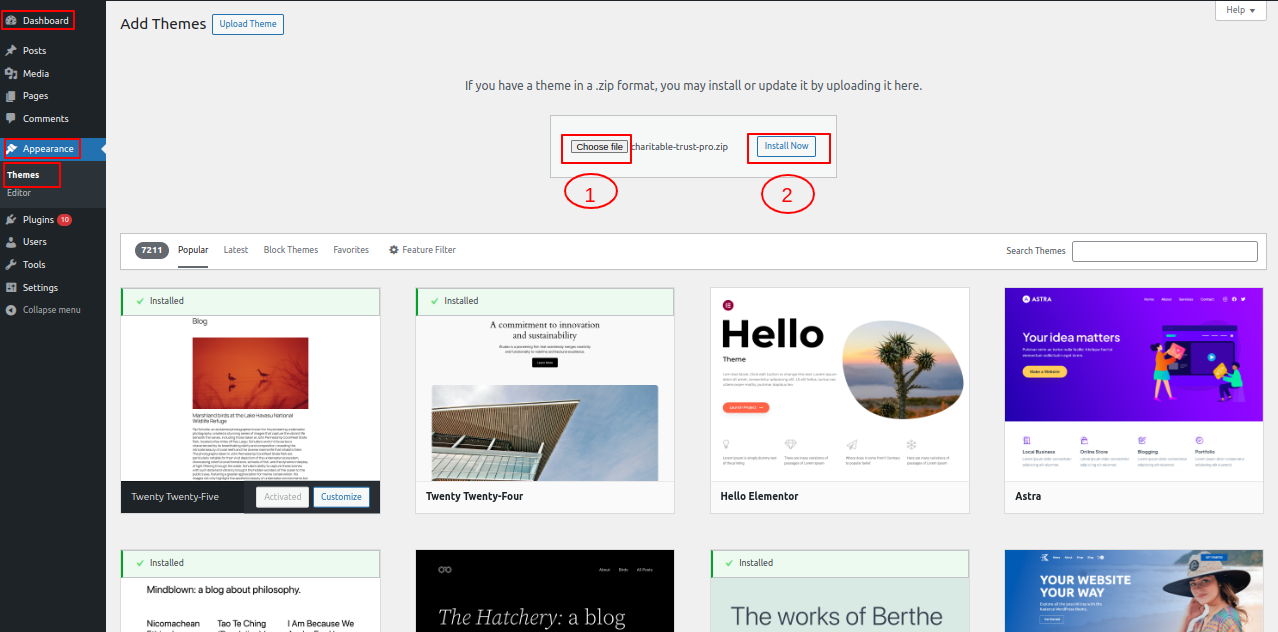
Task: Expand the Help dropdown tab
Action: (1240, 10)
